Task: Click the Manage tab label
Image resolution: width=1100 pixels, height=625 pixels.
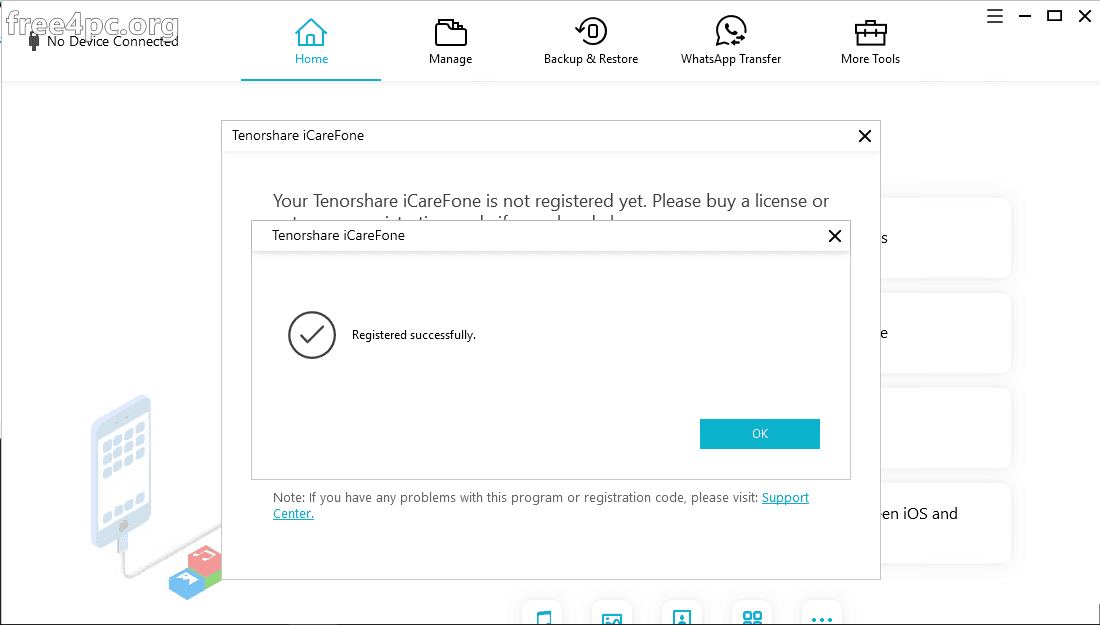Action: [450, 59]
